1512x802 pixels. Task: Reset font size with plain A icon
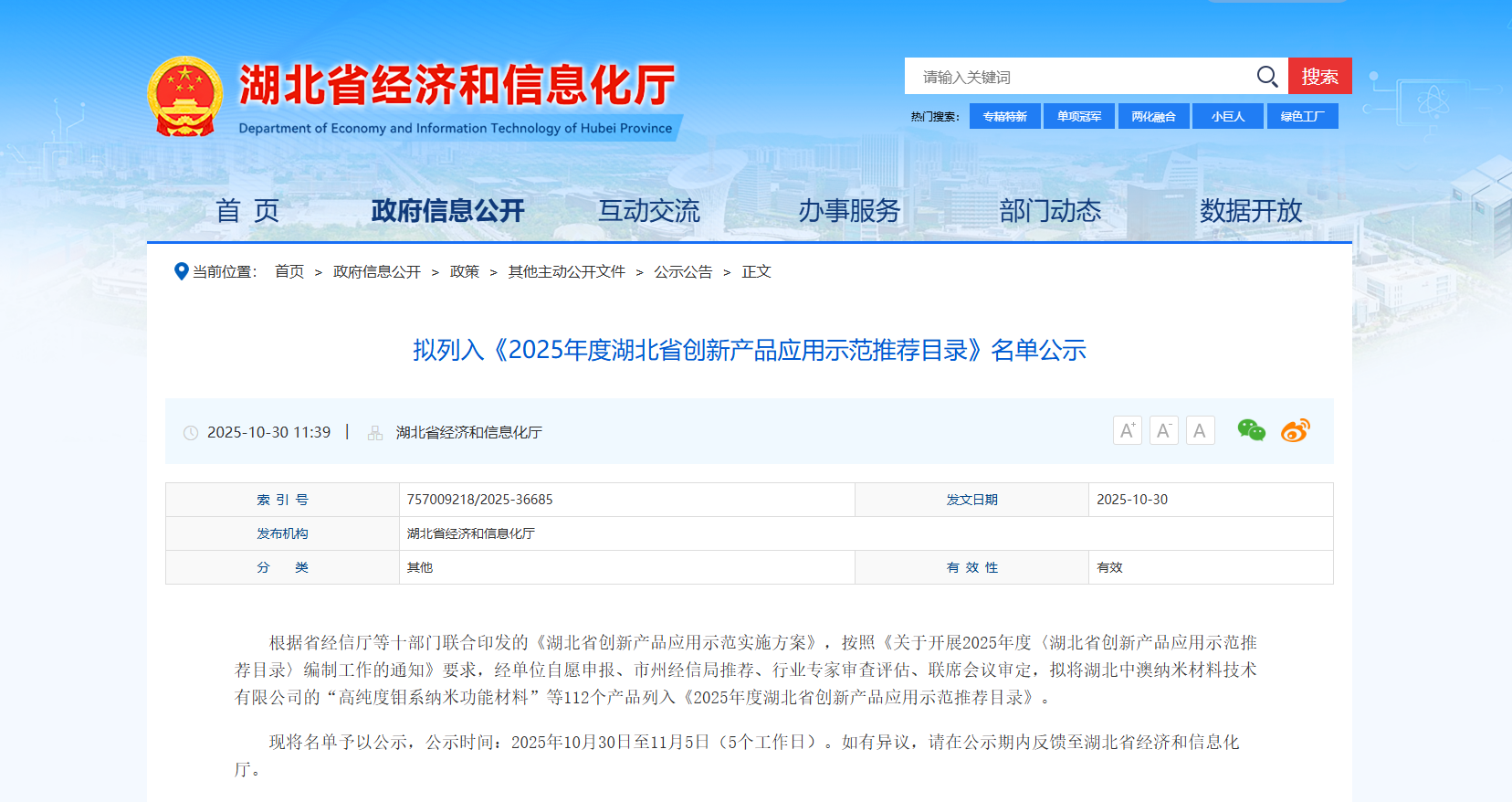1200,430
